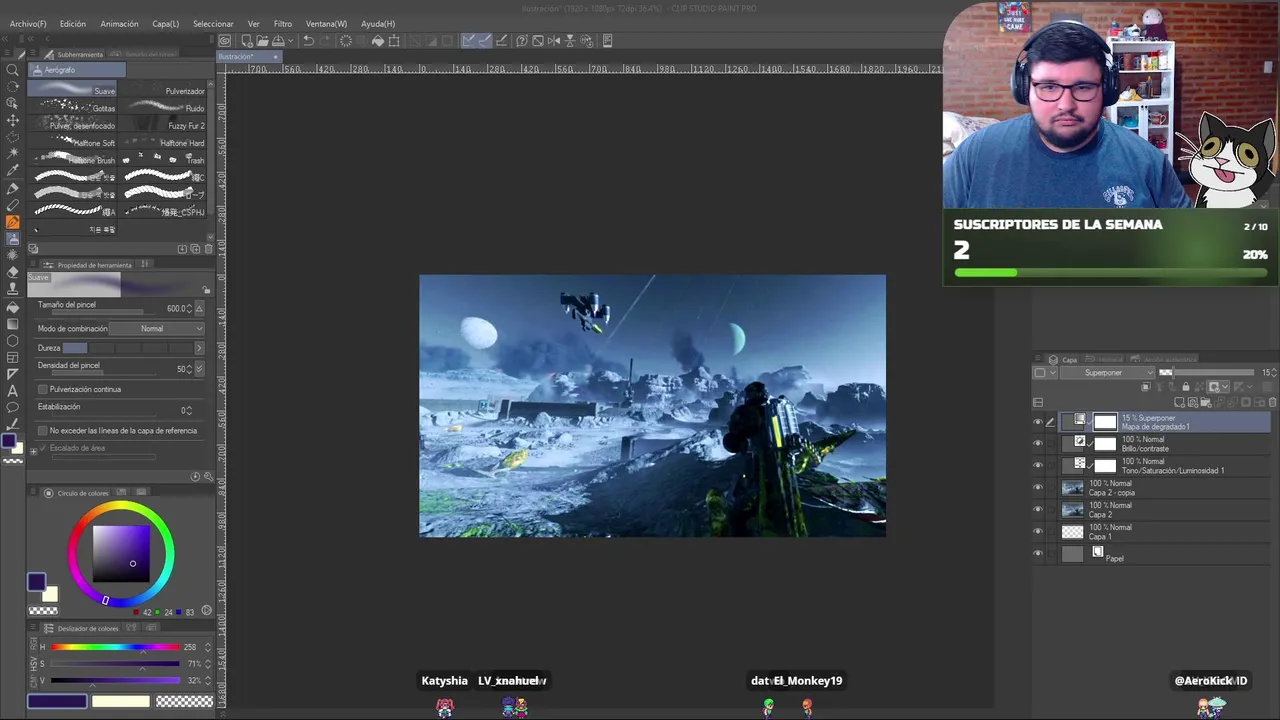
Task: Open Densidad del pincel dynamics dropdown
Action: 199,368
